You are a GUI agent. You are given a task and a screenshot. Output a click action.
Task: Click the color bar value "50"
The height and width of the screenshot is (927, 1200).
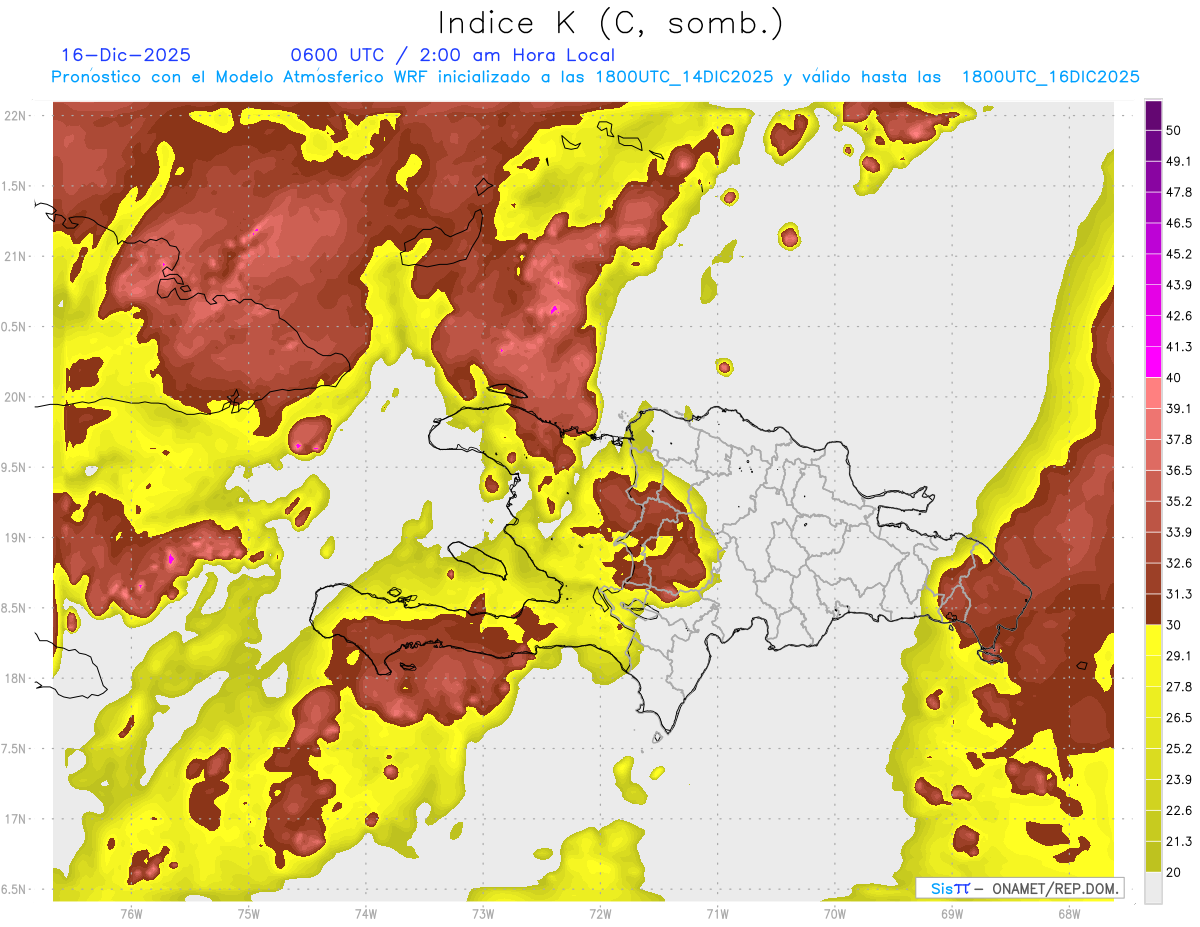(1175, 131)
